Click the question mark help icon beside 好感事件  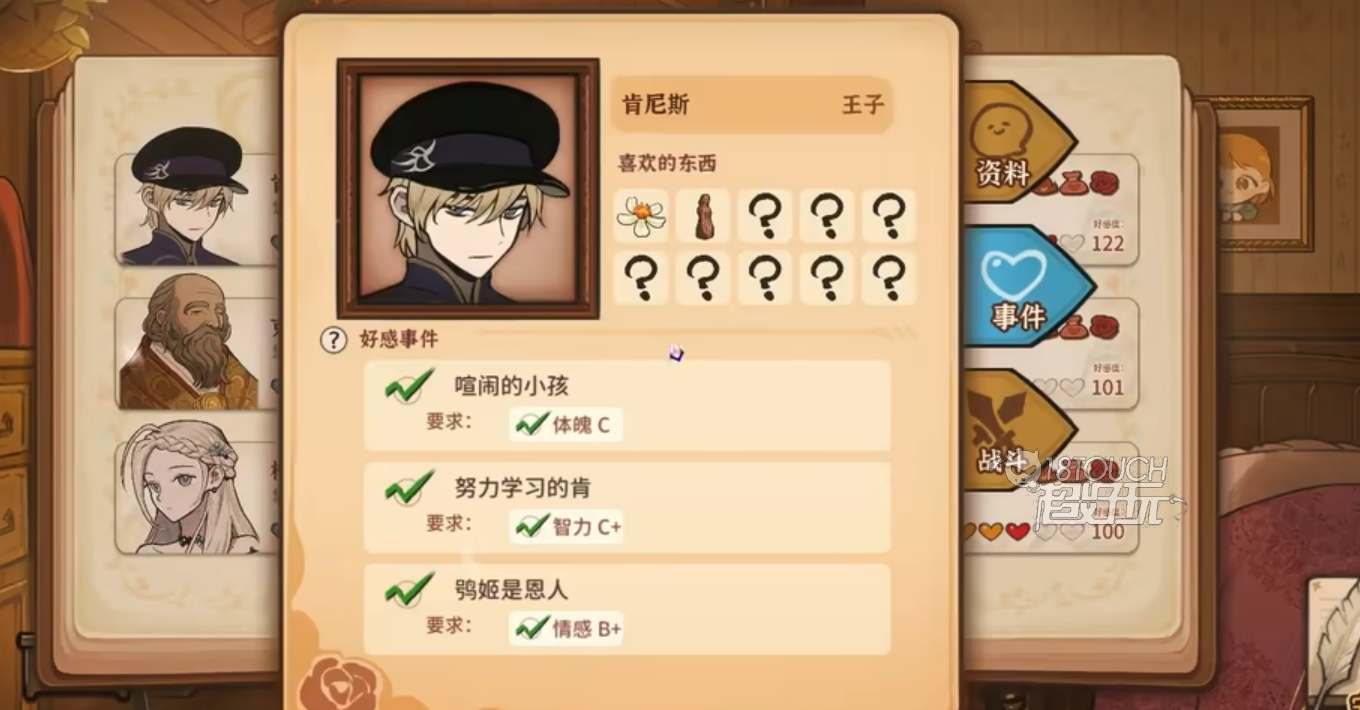click(332, 340)
